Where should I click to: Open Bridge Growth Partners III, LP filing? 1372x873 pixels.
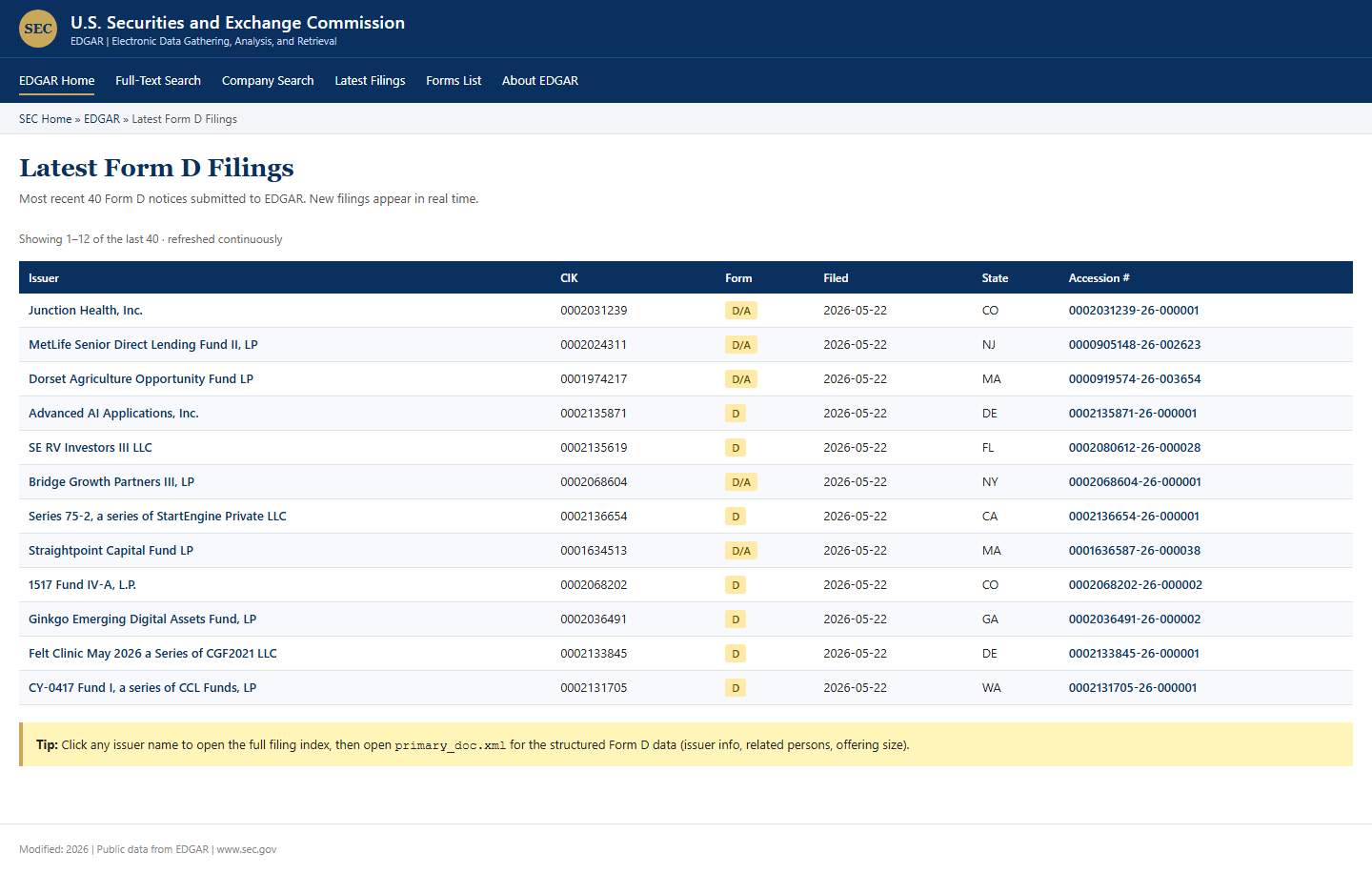pyautogui.click(x=111, y=482)
